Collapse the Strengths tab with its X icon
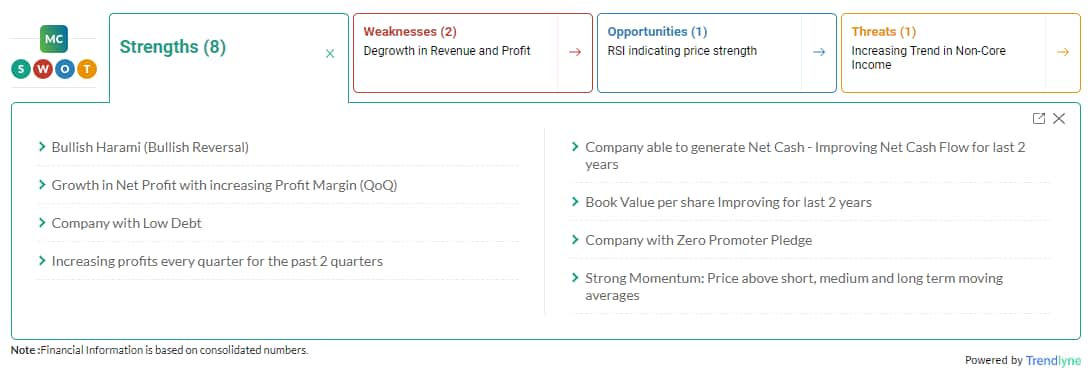Screen dimensions: 1088x377 (330, 53)
